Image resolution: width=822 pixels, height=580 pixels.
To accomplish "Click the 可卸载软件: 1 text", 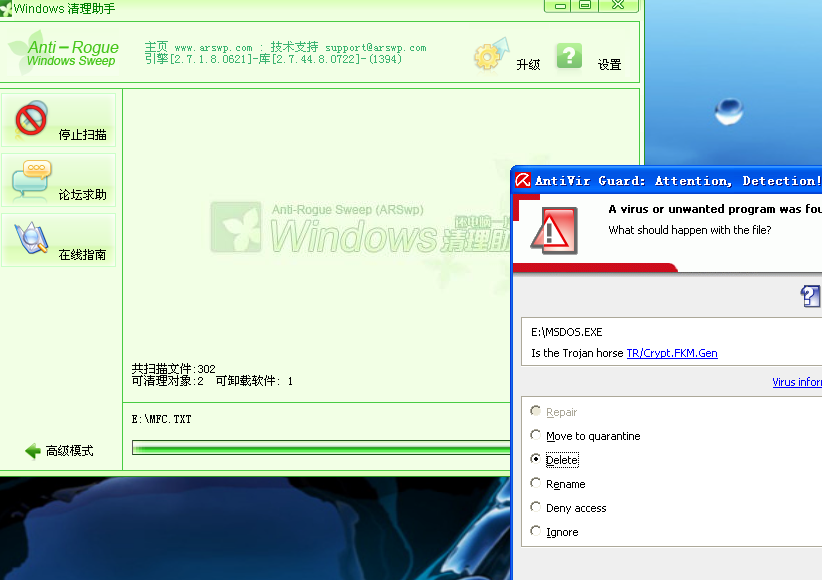I will click(254, 381).
